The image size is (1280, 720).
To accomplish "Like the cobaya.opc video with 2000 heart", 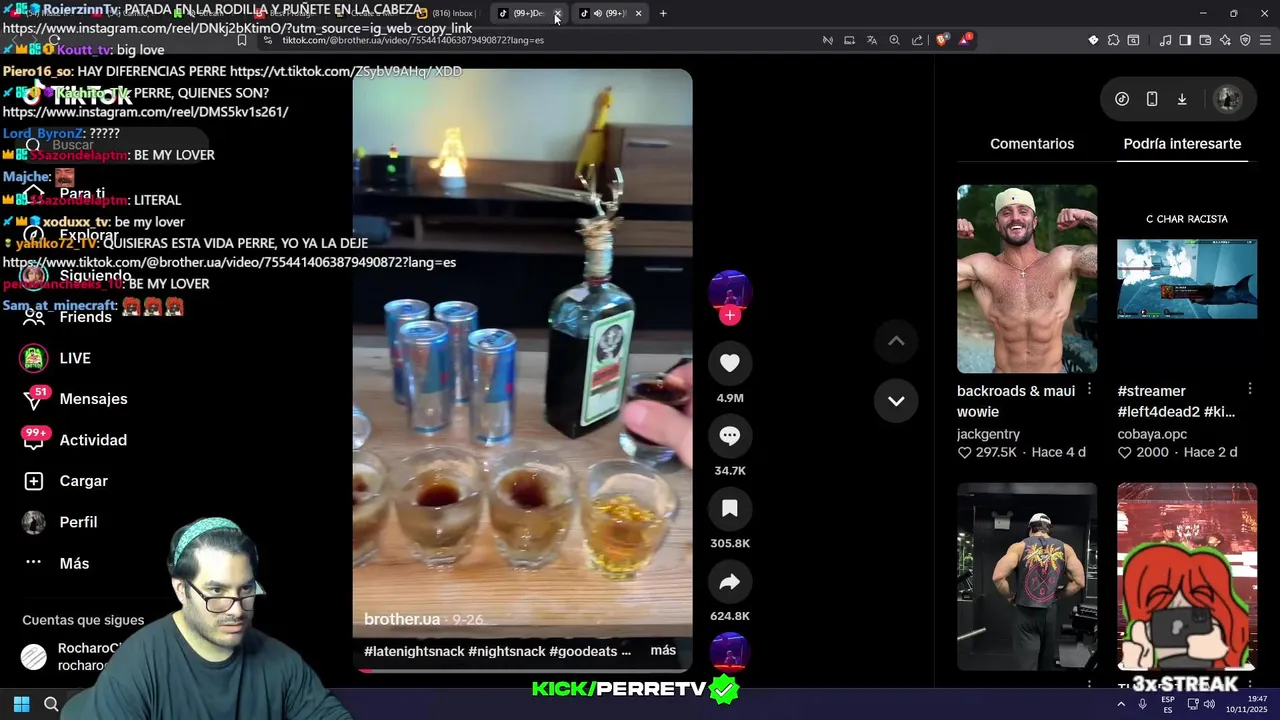I will 1125,453.
